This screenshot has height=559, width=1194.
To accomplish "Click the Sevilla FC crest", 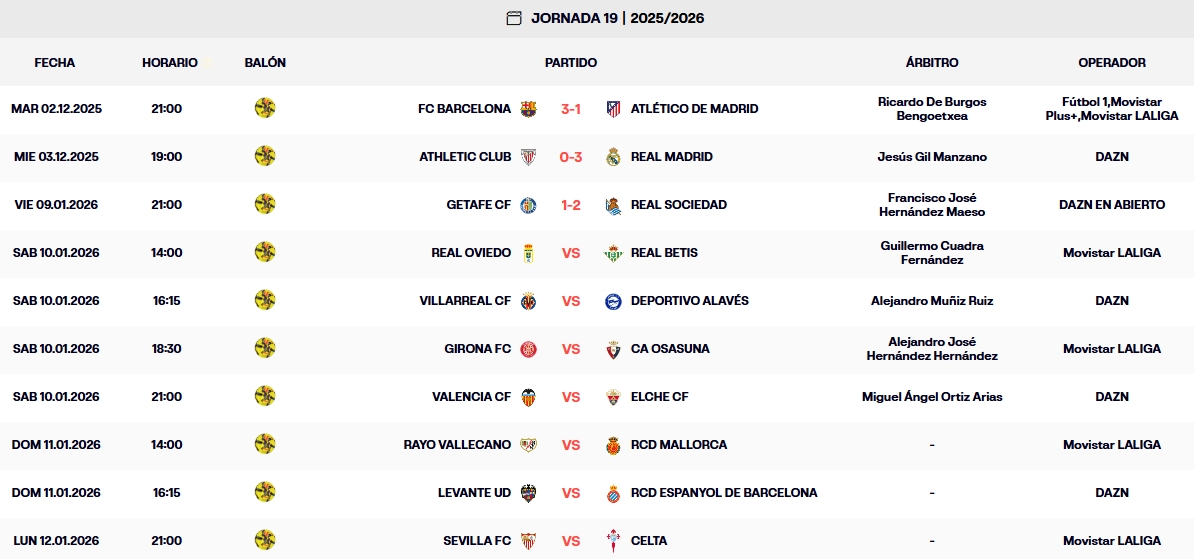I will 529,541.
